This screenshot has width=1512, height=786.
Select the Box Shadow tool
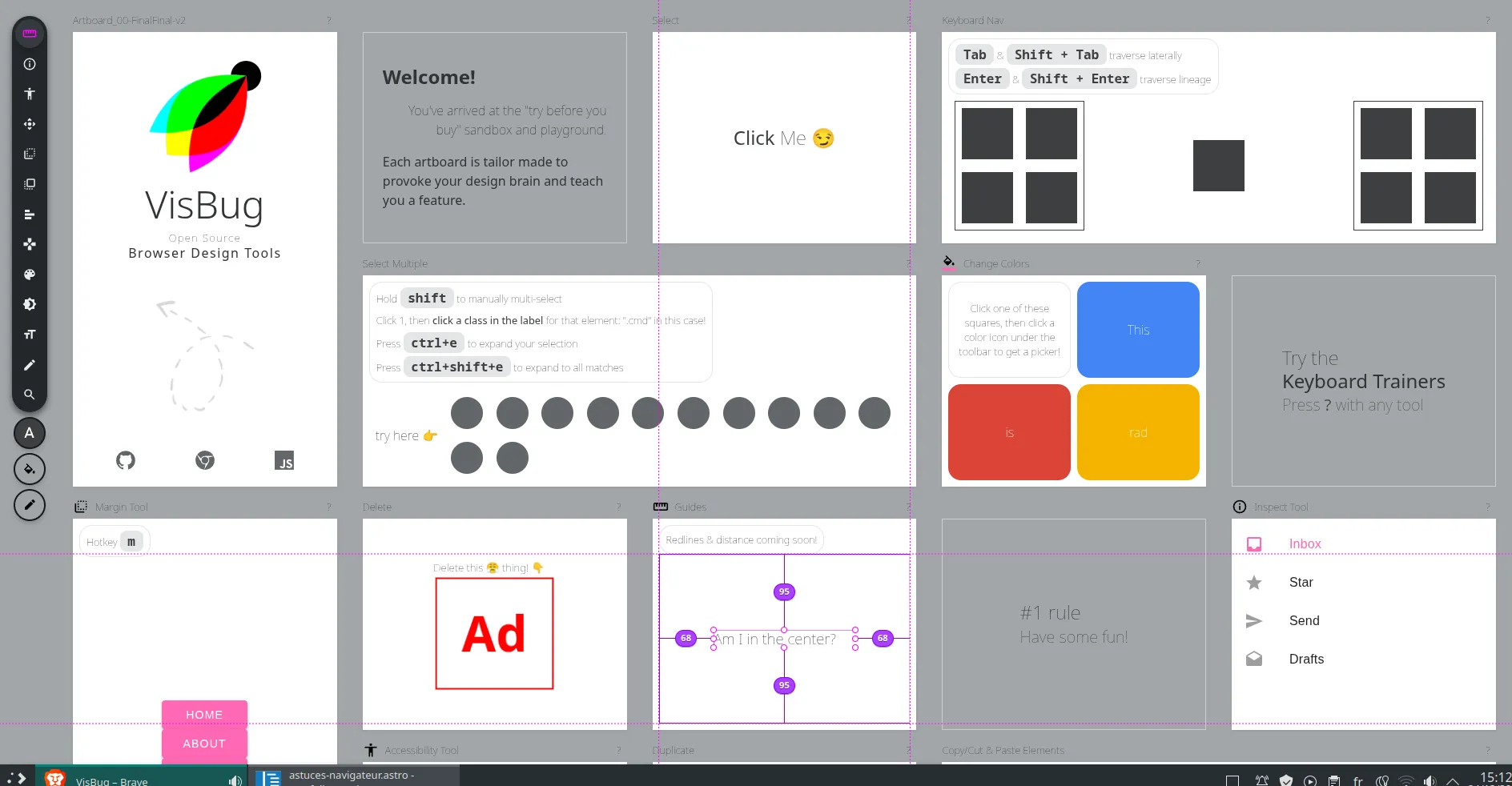pos(30,304)
